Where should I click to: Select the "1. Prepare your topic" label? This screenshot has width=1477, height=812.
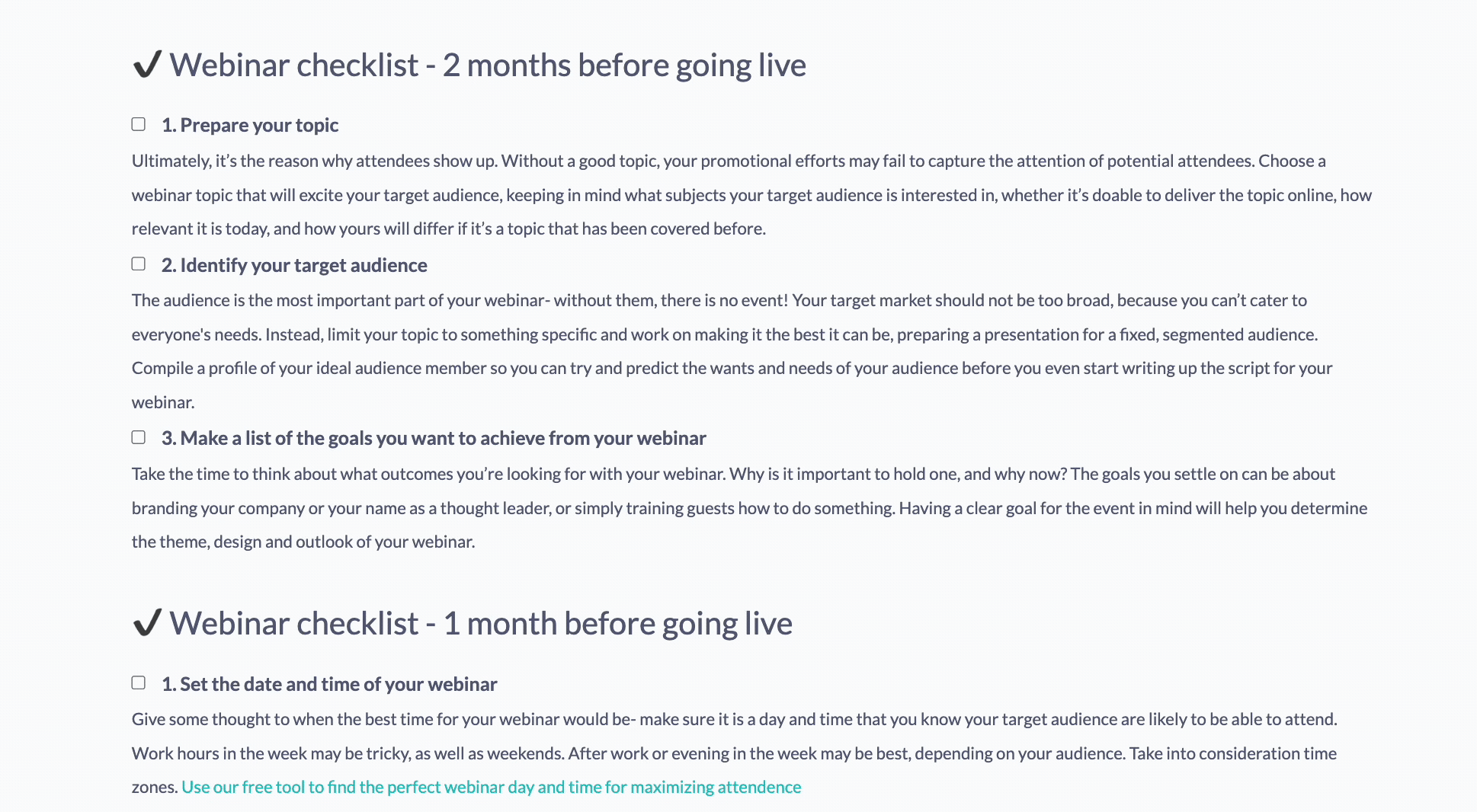click(x=250, y=124)
